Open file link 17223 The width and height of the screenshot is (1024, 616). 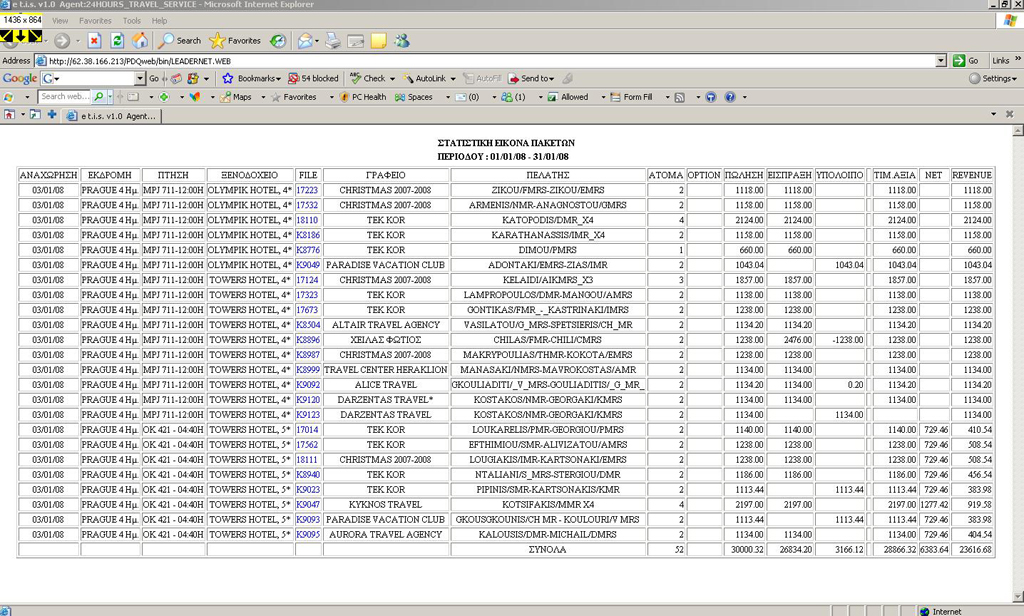[x=307, y=190]
